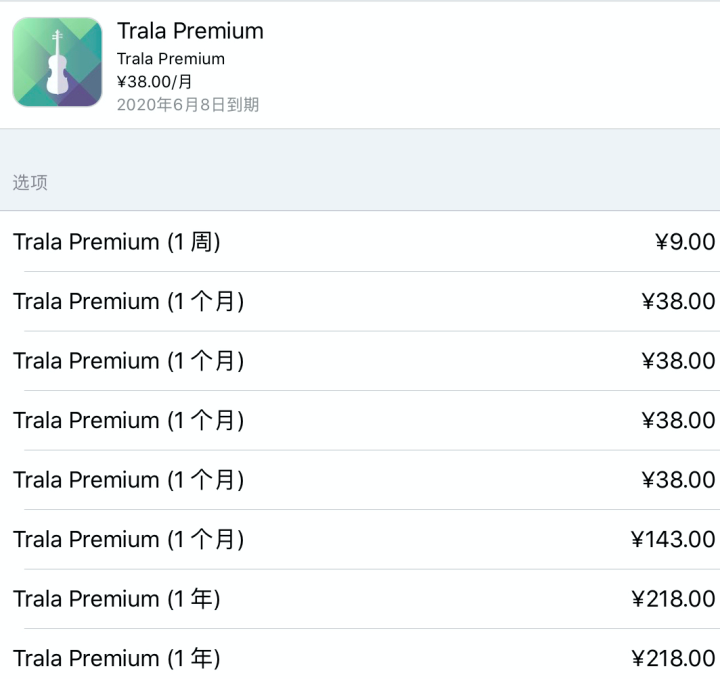Tap the Trala violin app icon
The image size is (720, 679).
(57, 62)
